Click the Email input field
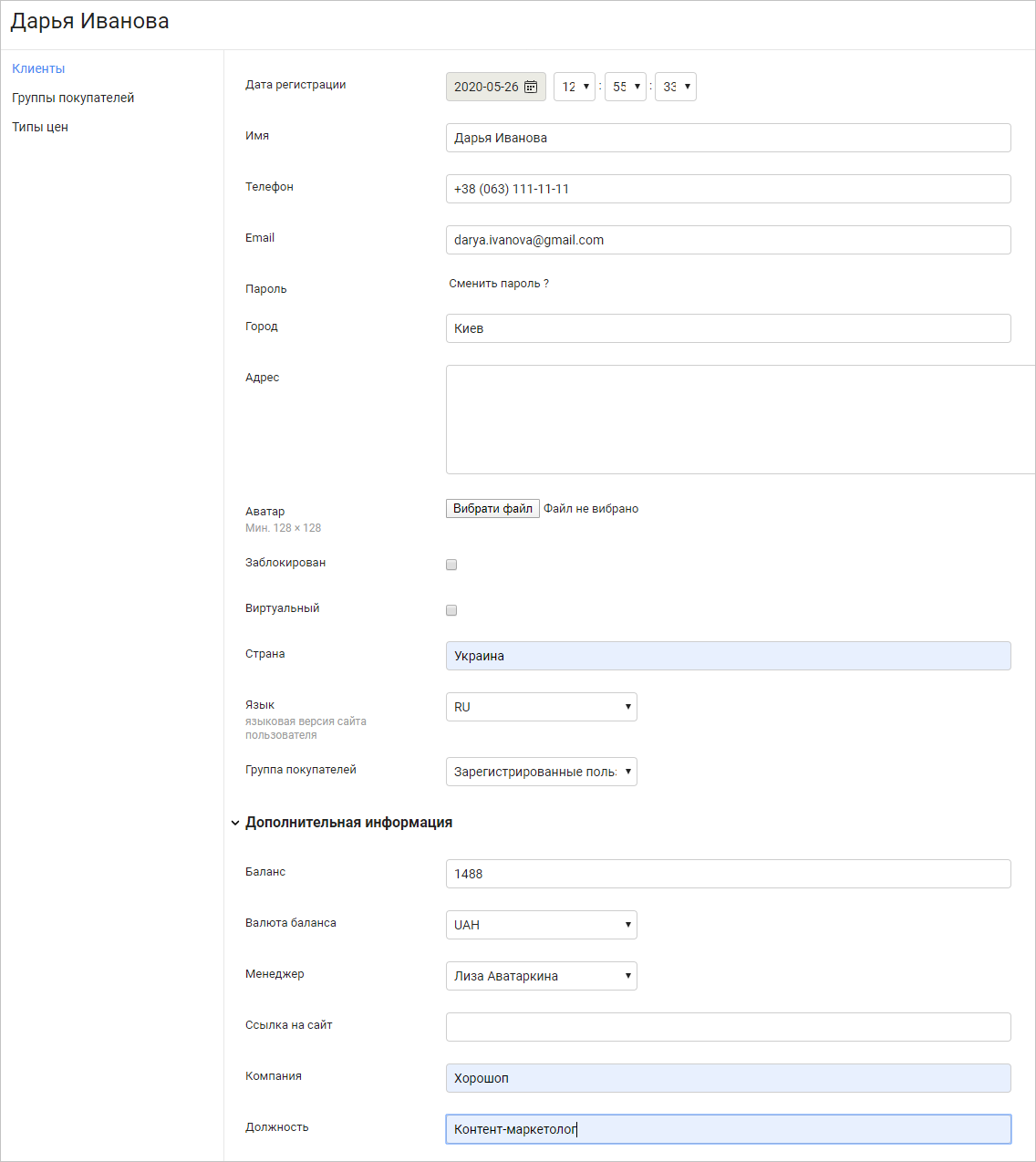Image resolution: width=1036 pixels, height=1162 pixels. [729, 240]
